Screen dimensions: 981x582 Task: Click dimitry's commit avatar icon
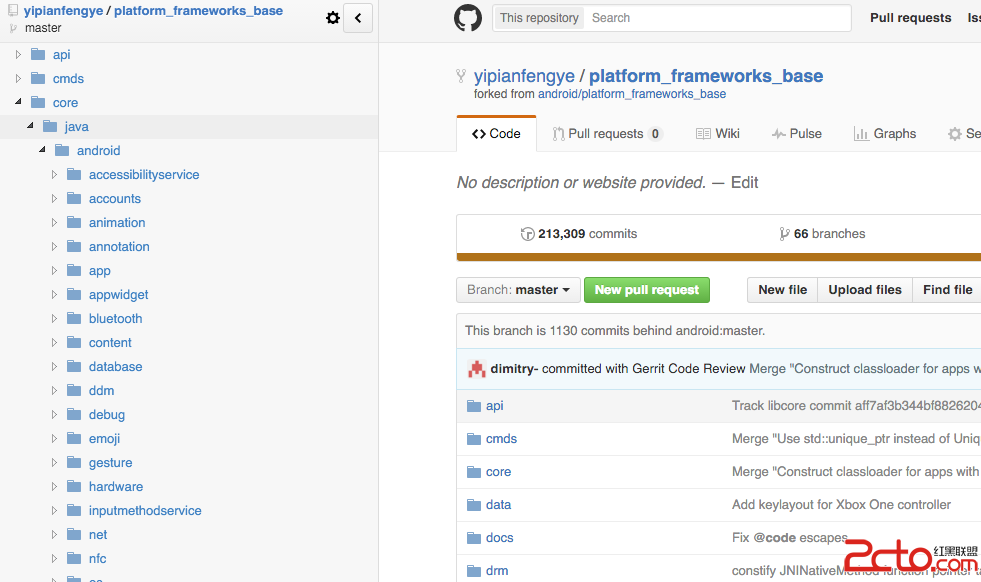(476, 369)
